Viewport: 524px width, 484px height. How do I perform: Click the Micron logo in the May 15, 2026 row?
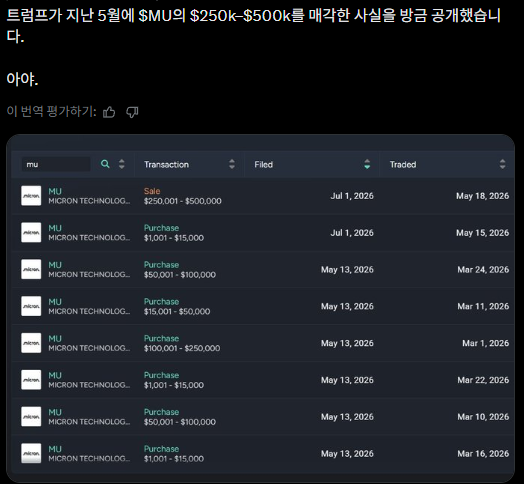tap(31, 233)
